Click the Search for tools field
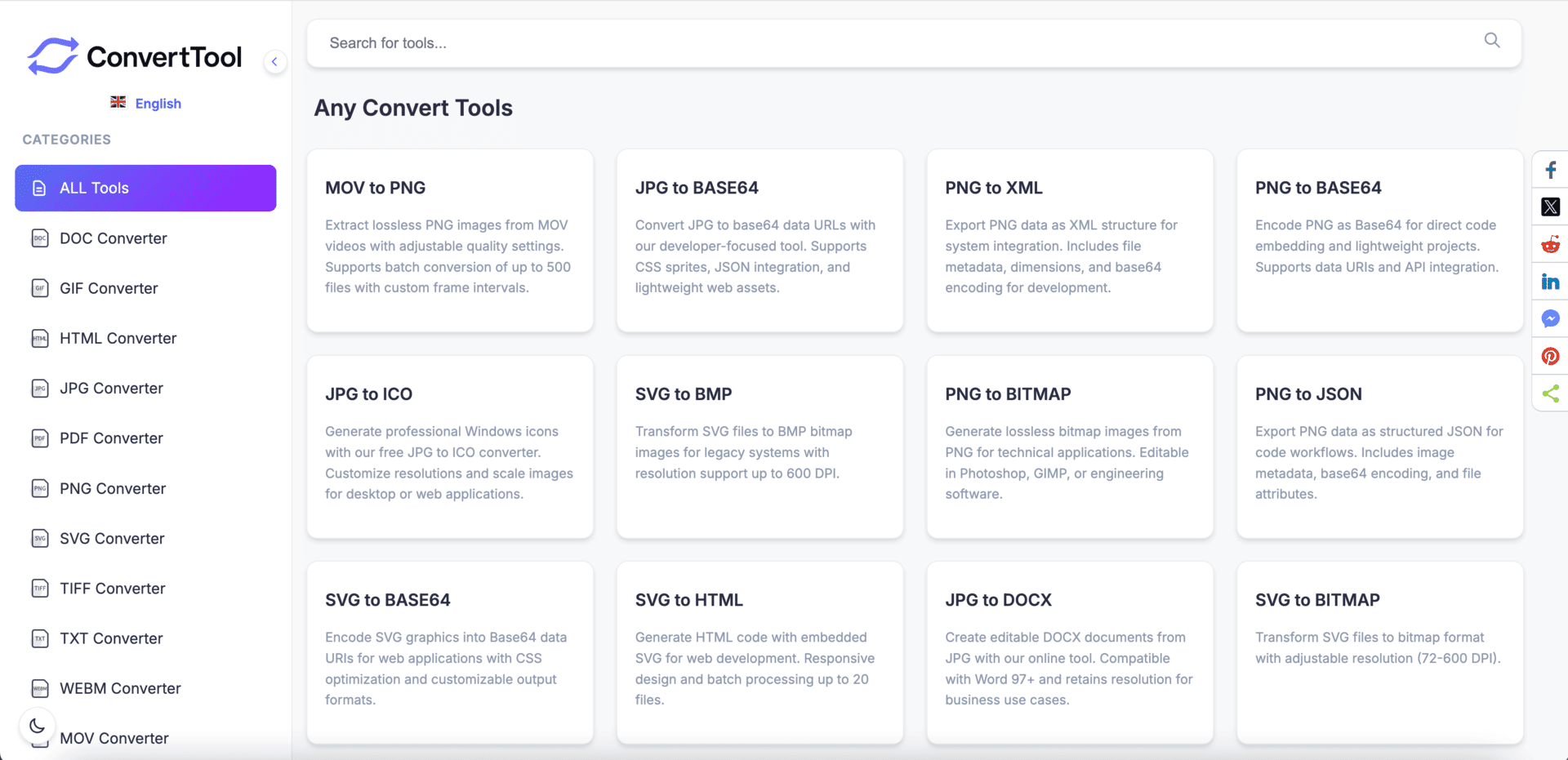 click(898, 43)
